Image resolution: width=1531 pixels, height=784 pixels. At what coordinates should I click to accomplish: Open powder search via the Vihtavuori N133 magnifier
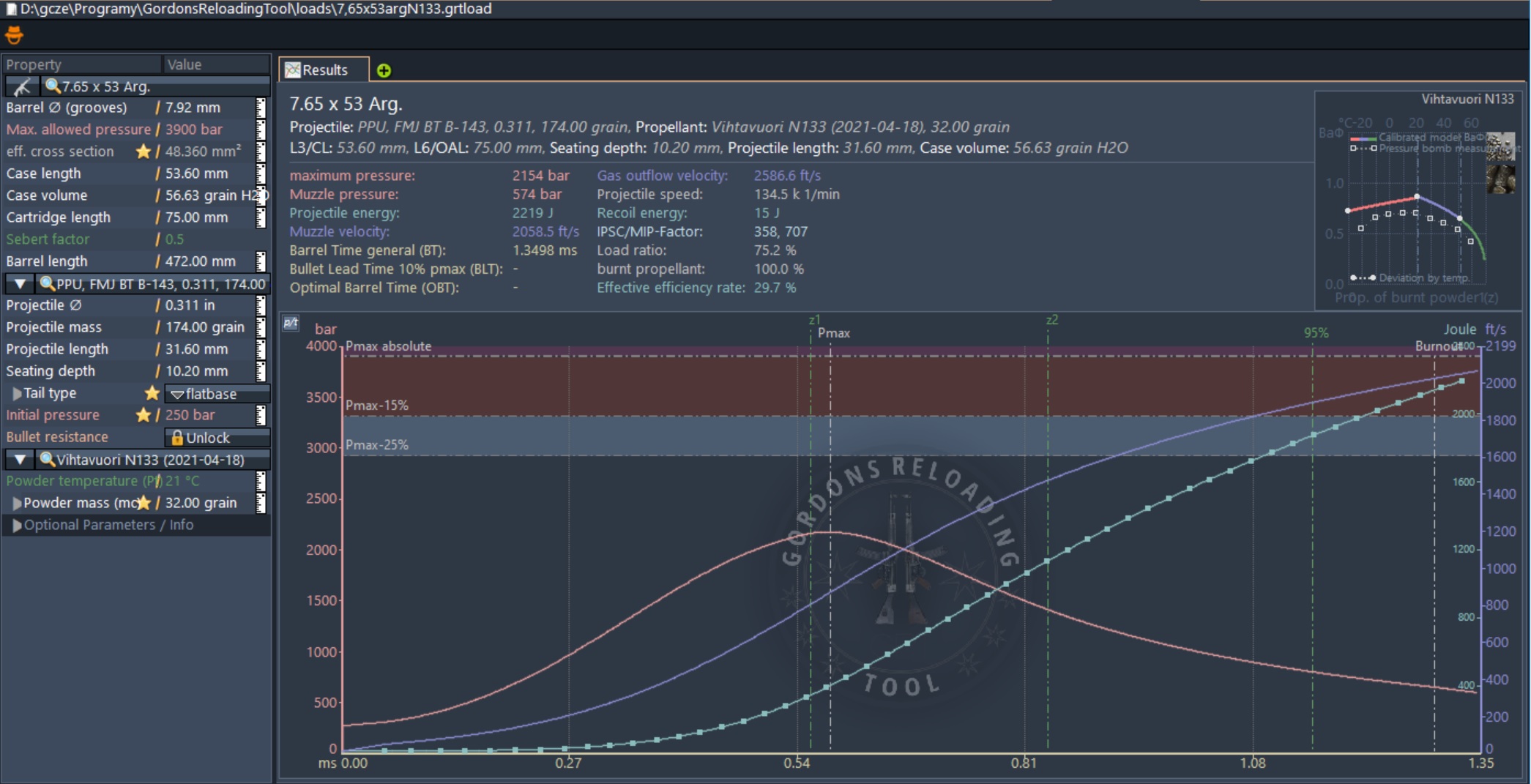pyautogui.click(x=48, y=460)
